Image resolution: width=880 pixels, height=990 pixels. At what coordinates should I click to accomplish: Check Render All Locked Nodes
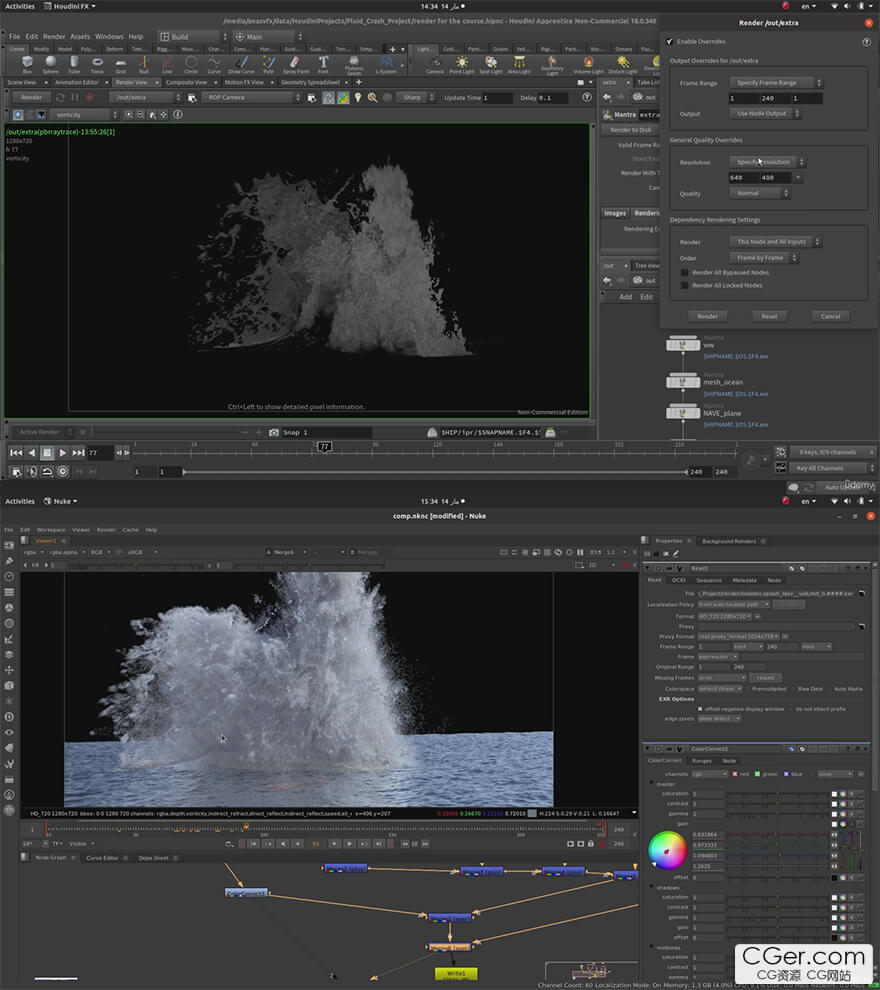(x=684, y=285)
